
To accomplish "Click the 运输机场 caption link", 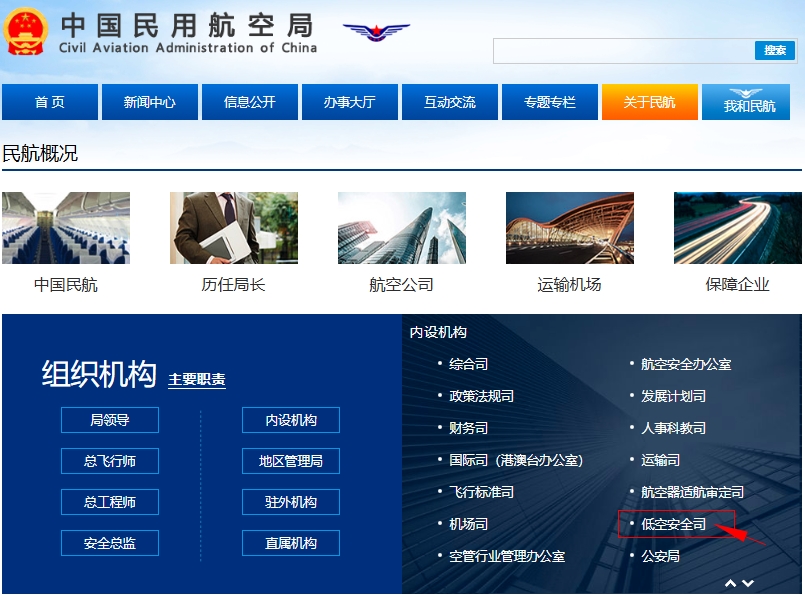I will click(569, 284).
